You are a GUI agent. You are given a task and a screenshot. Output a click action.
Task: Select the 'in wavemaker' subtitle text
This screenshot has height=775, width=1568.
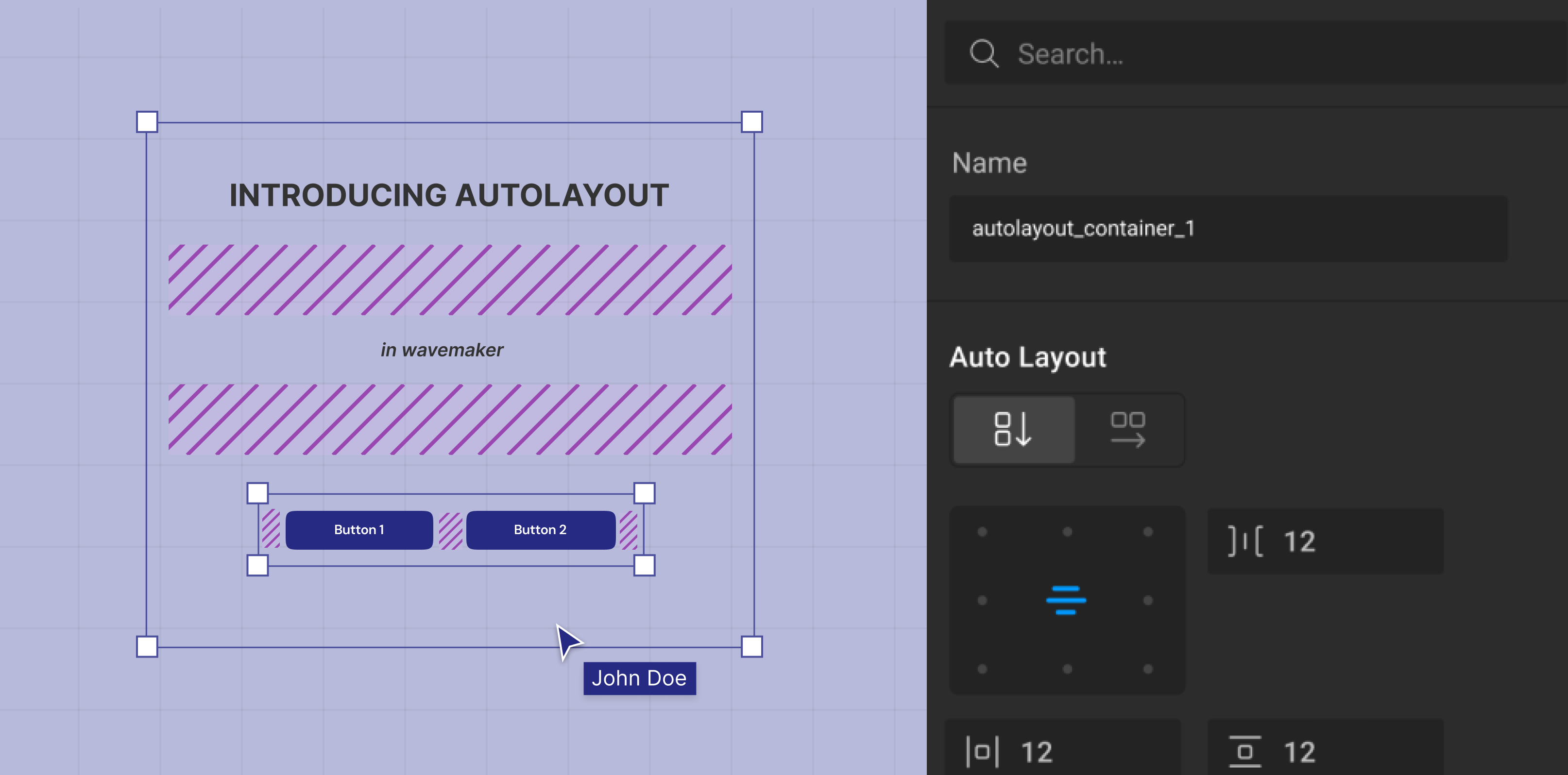[442, 350]
